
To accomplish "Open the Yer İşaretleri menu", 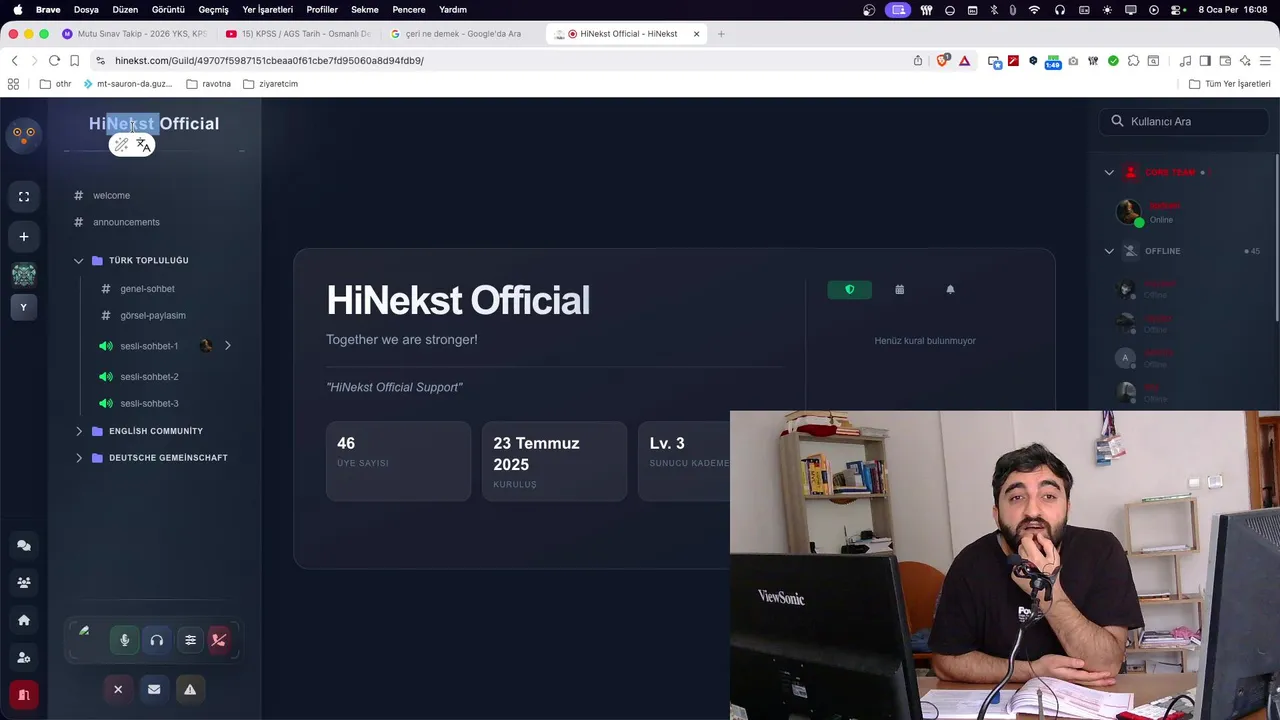I will tap(268, 9).
